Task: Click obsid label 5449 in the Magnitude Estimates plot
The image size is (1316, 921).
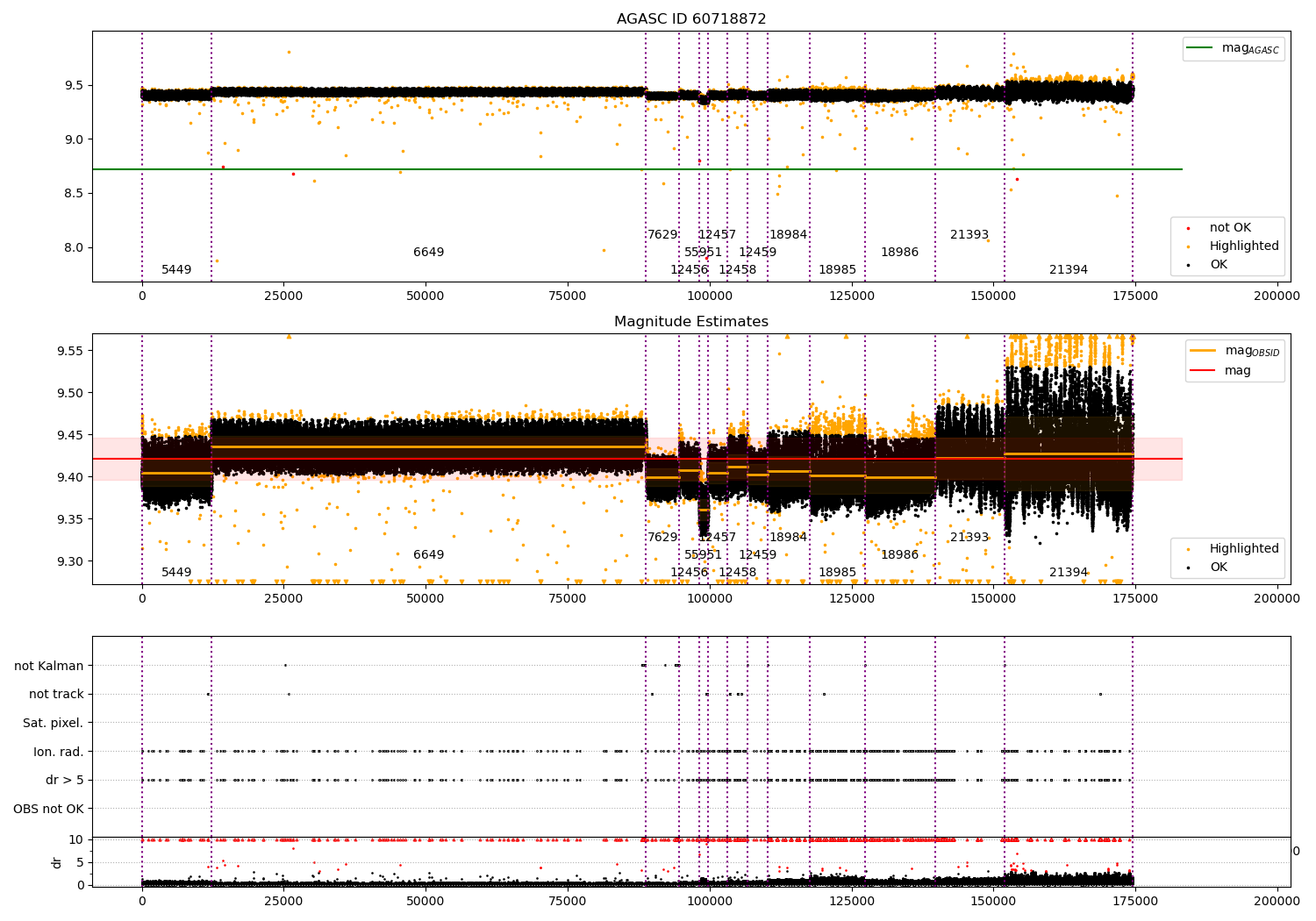Action: click(x=176, y=572)
